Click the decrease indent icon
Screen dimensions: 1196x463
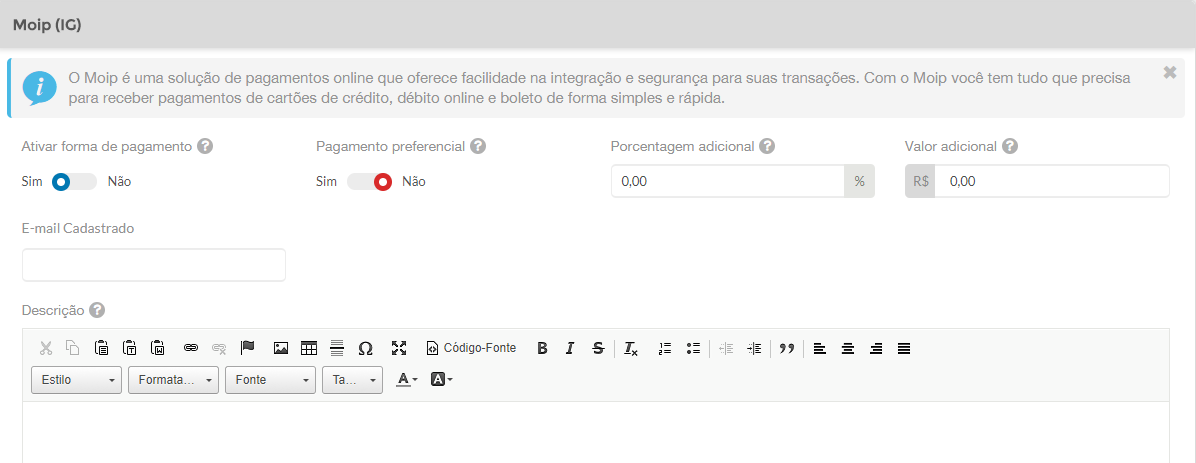[726, 349]
